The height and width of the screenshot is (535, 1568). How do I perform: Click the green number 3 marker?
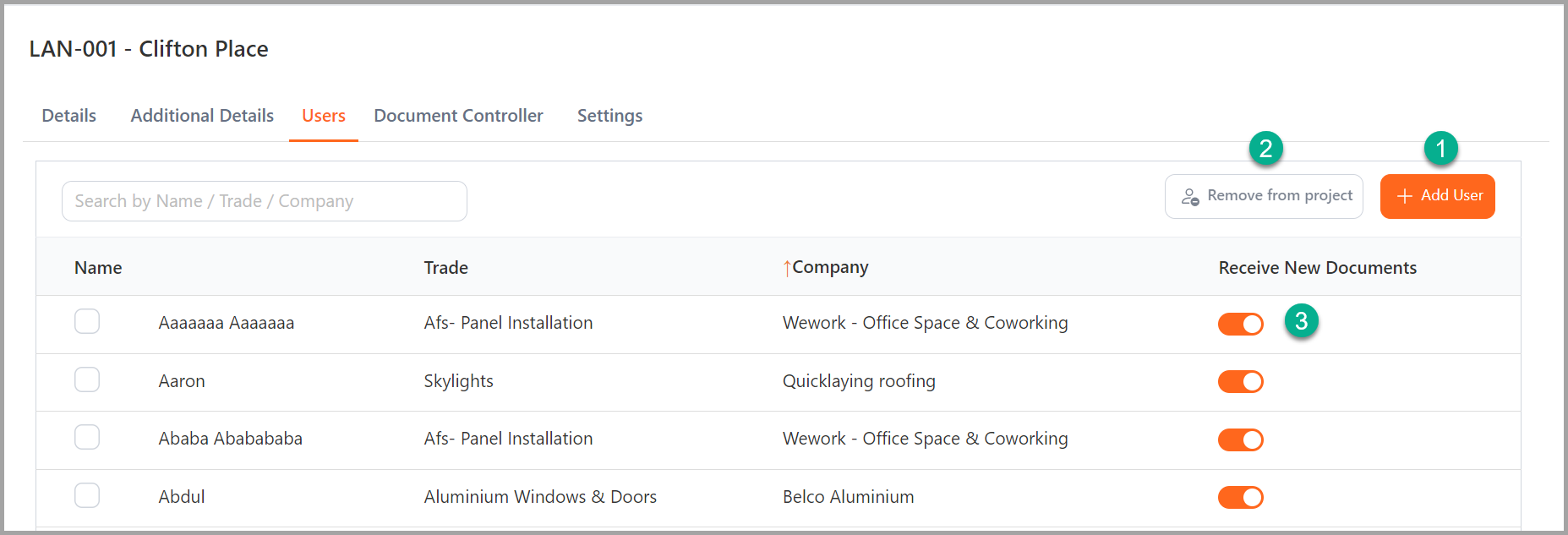click(x=1301, y=321)
